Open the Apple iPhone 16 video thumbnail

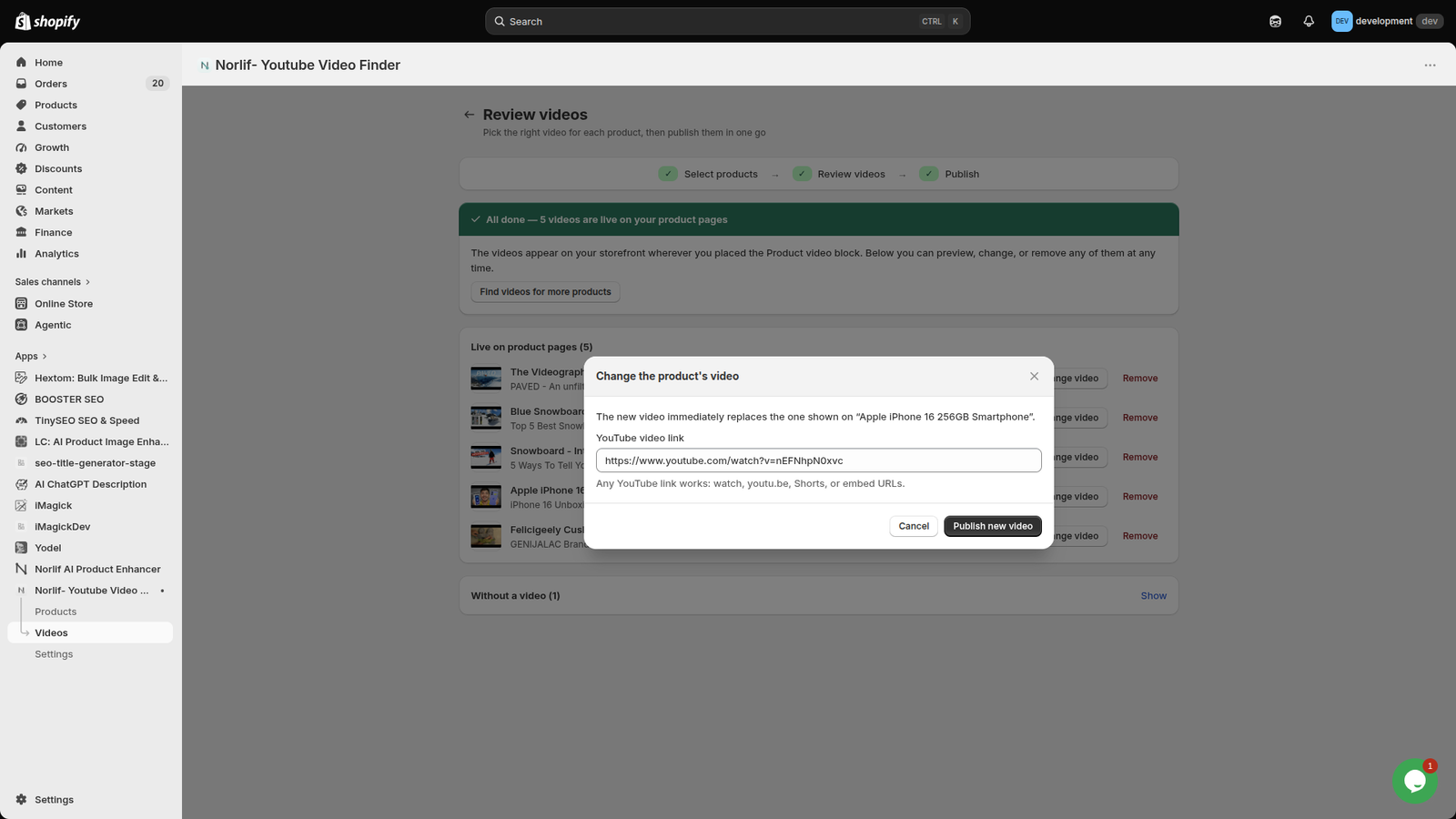(486, 497)
